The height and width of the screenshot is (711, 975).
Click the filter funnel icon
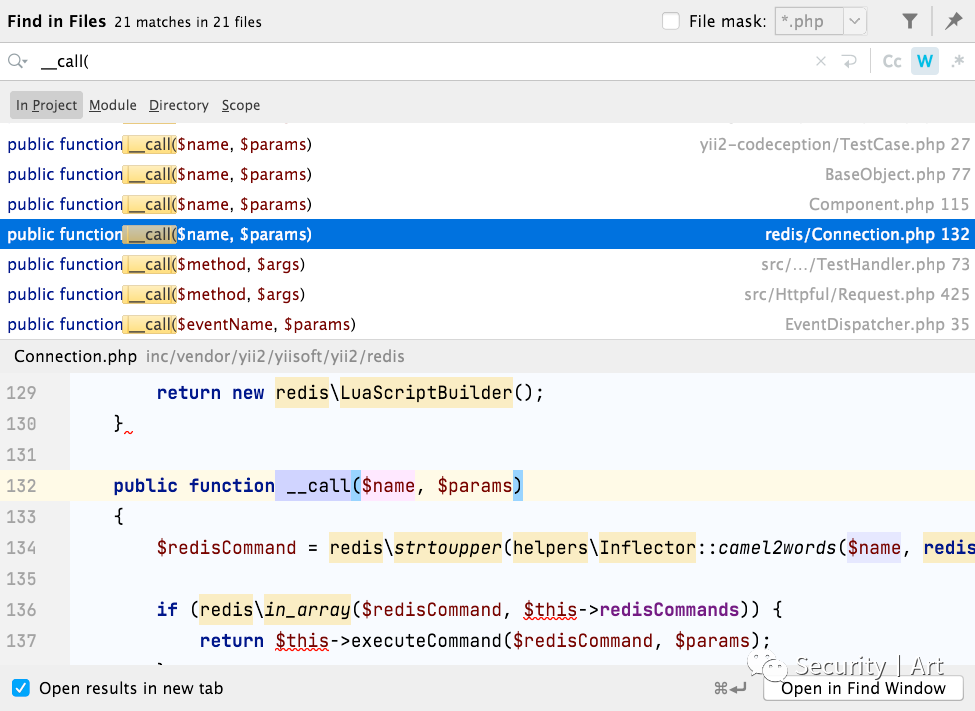coord(910,21)
